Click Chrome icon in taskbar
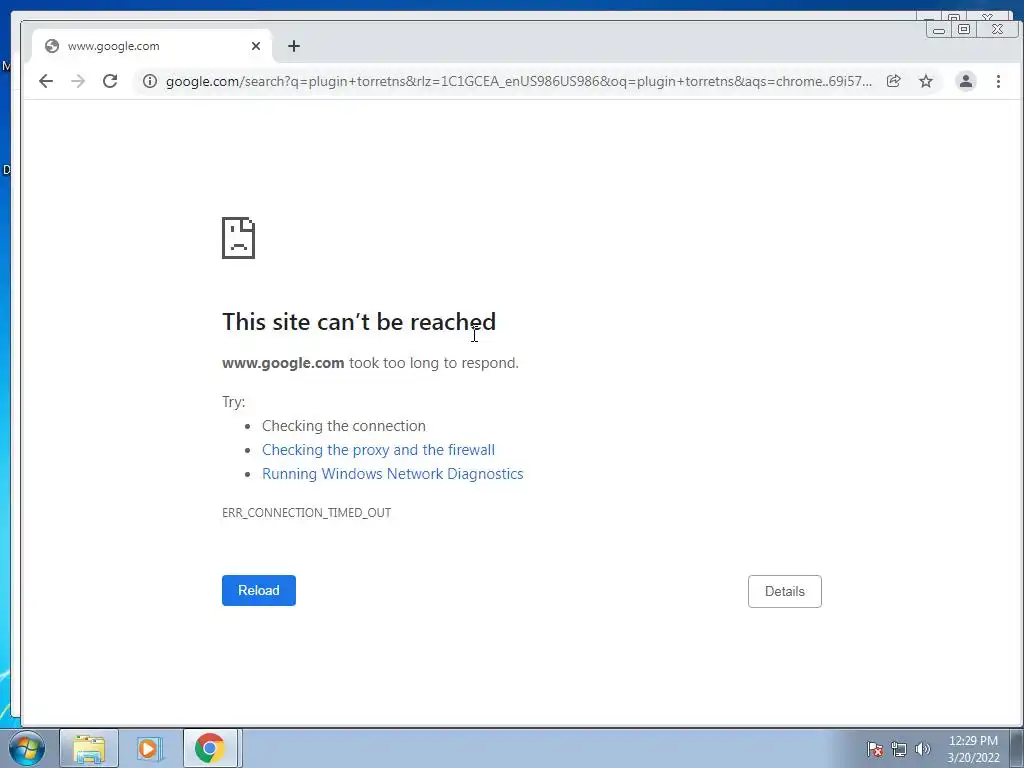This screenshot has height=768, width=1024. (210, 748)
